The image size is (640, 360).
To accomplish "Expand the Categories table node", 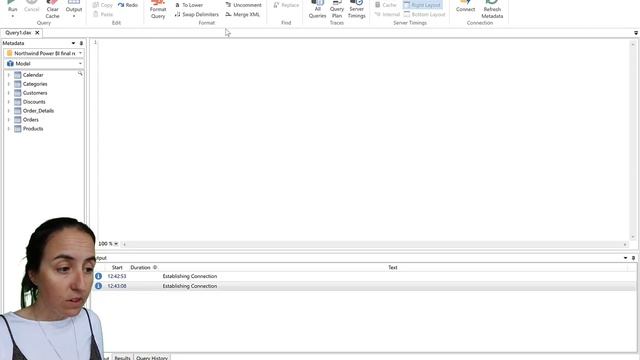I will [x=9, y=84].
